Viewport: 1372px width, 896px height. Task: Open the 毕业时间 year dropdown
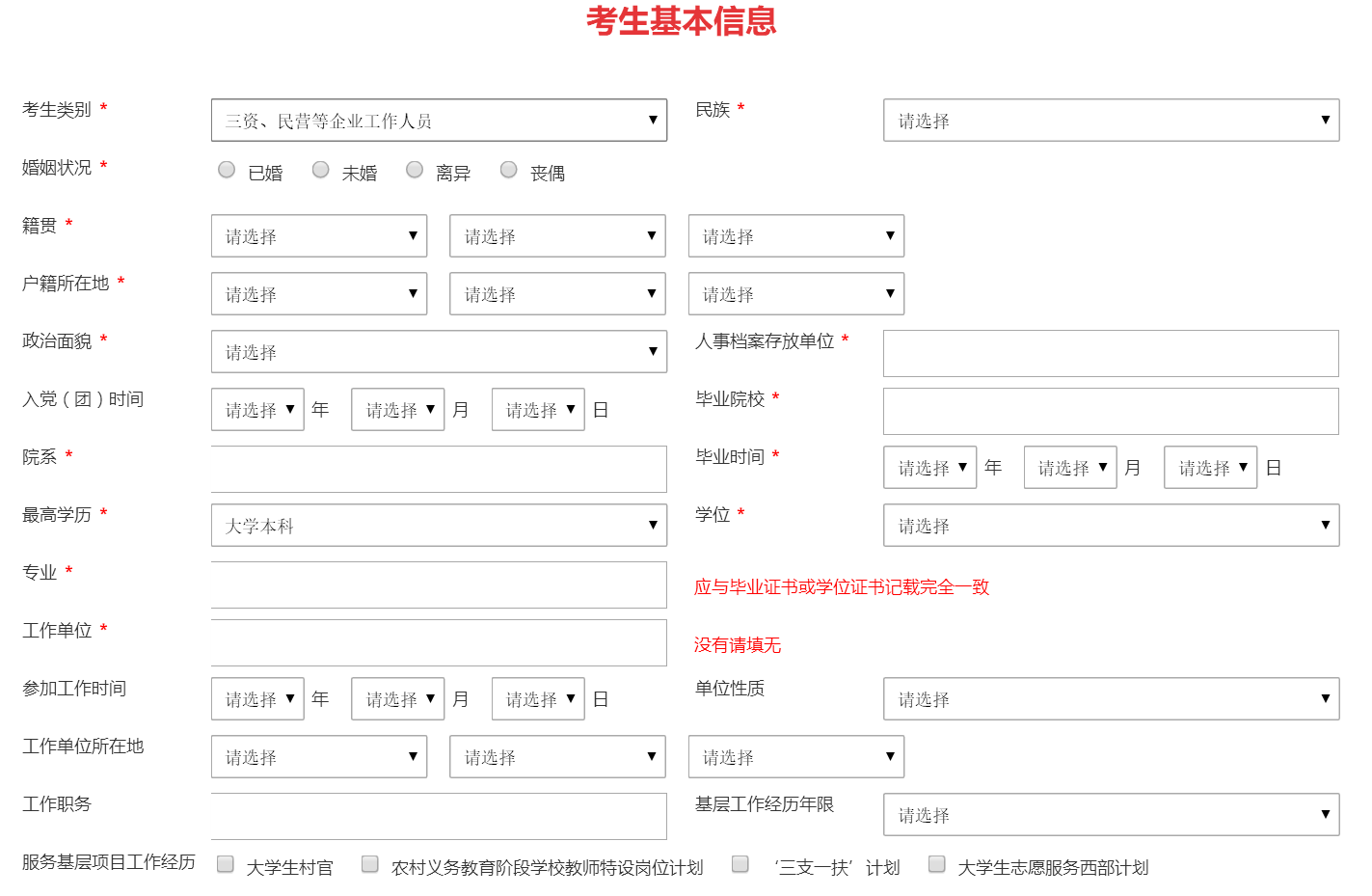coord(930,468)
